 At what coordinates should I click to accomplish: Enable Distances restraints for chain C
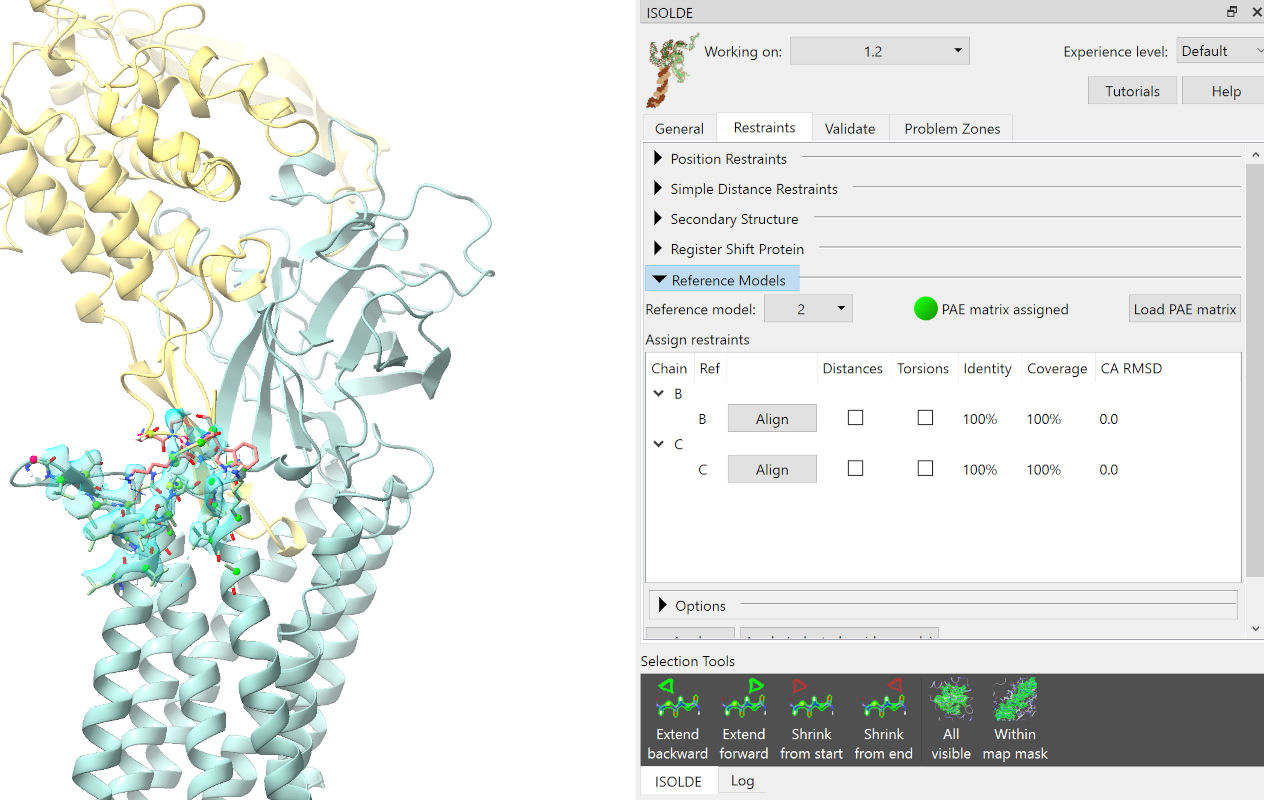pos(855,468)
